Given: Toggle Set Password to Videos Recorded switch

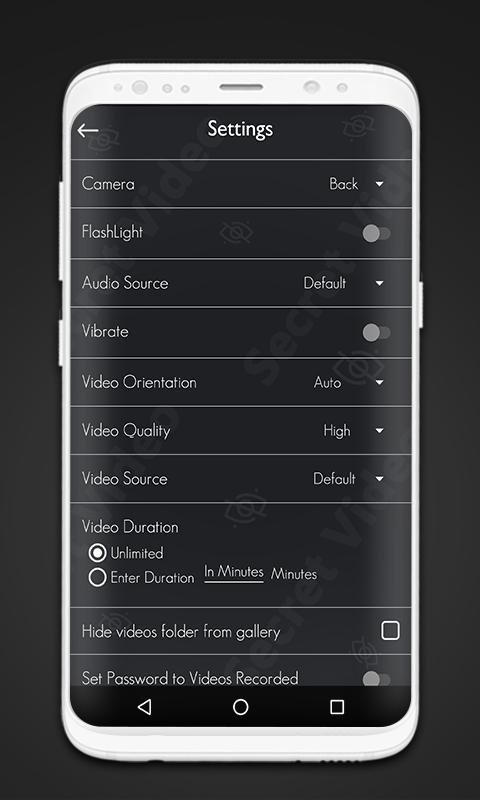Looking at the screenshot, I should pyautogui.click(x=376, y=679).
